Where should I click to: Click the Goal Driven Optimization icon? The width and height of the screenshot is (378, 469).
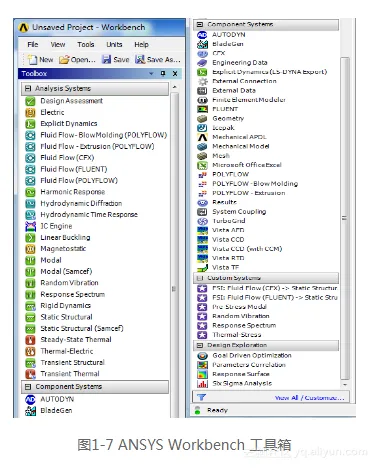(202, 356)
